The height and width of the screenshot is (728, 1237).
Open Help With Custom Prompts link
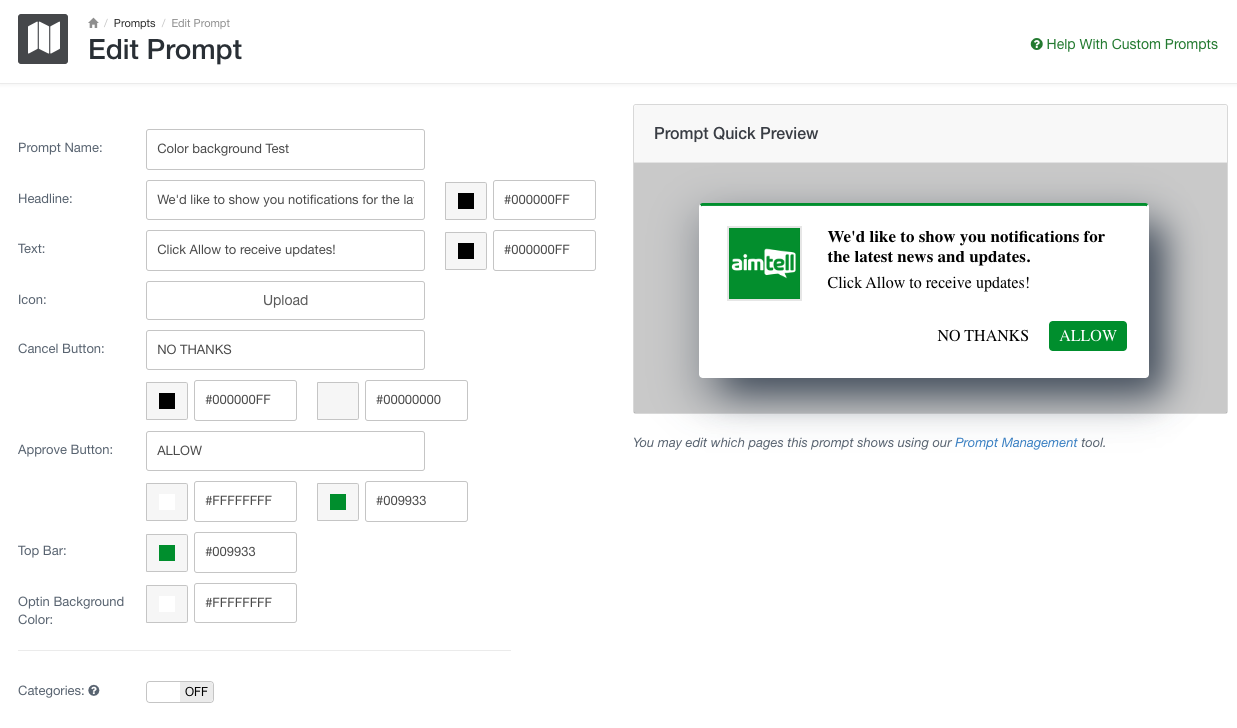coord(1124,44)
